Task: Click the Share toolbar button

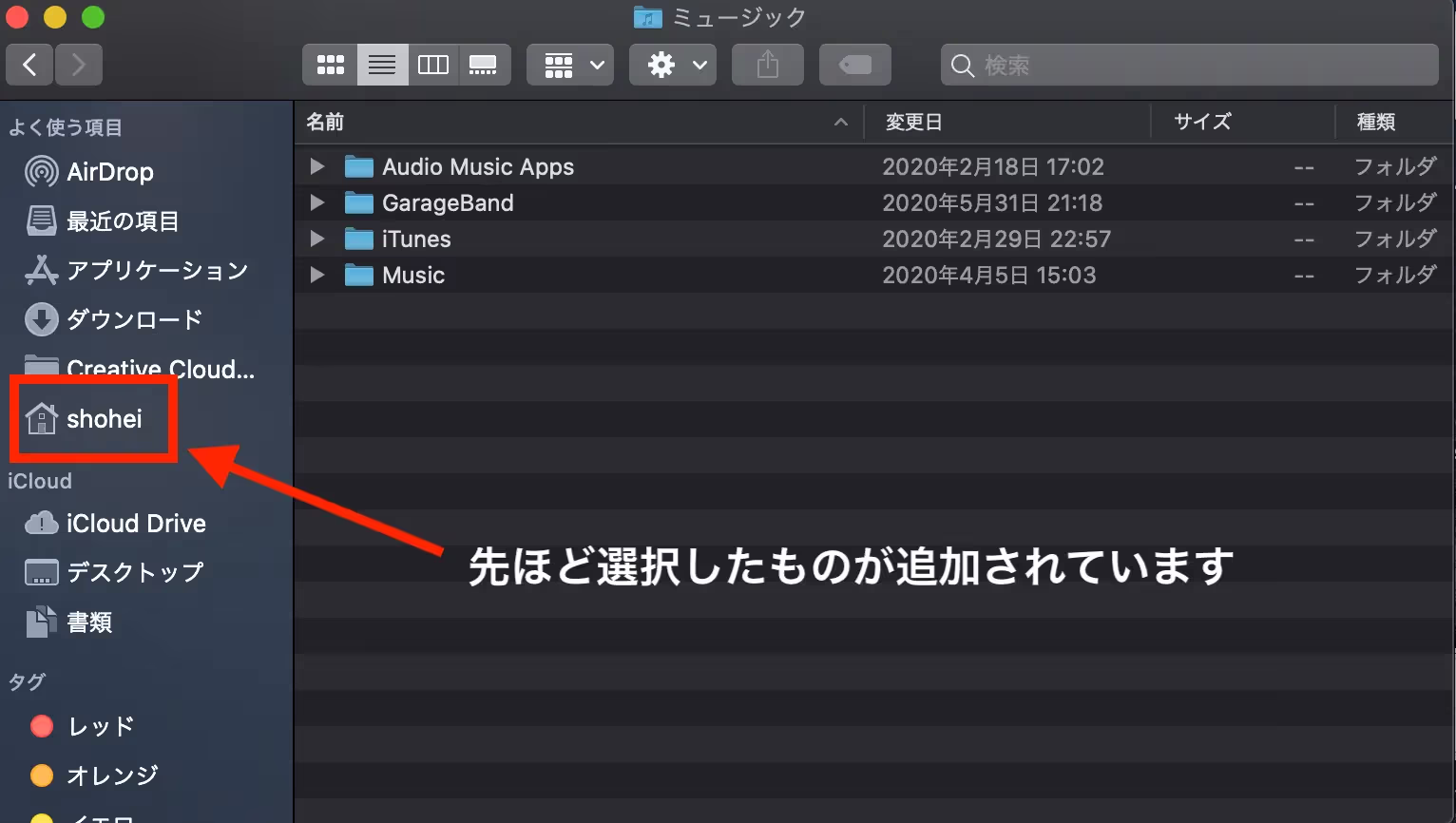Action: tap(768, 65)
